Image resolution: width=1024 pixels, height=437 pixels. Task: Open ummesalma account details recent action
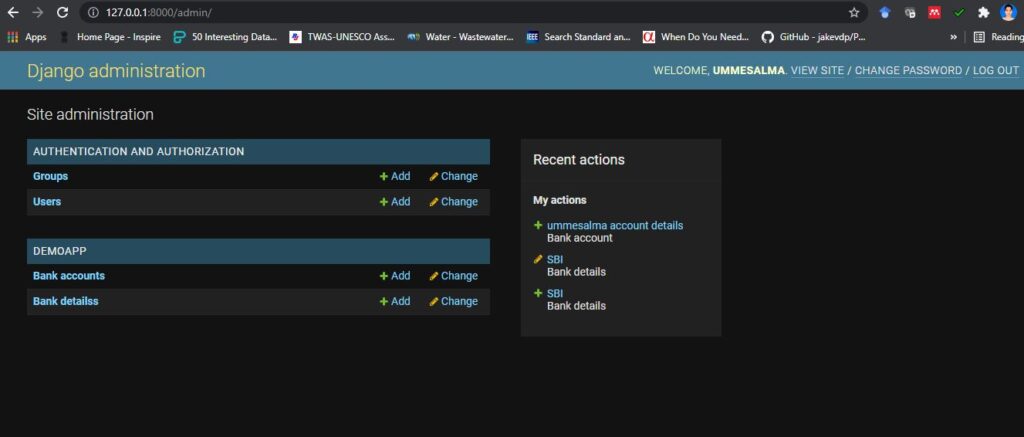[615, 225]
